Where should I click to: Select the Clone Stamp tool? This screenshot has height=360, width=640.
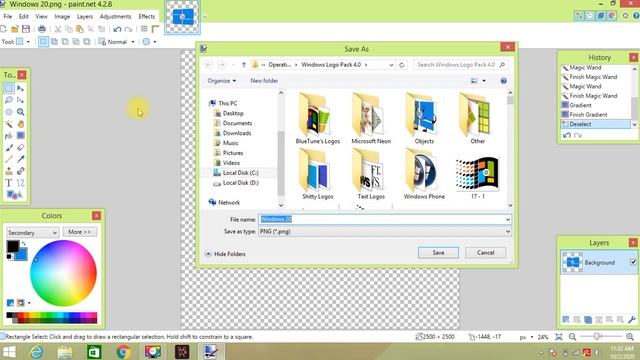9,171
